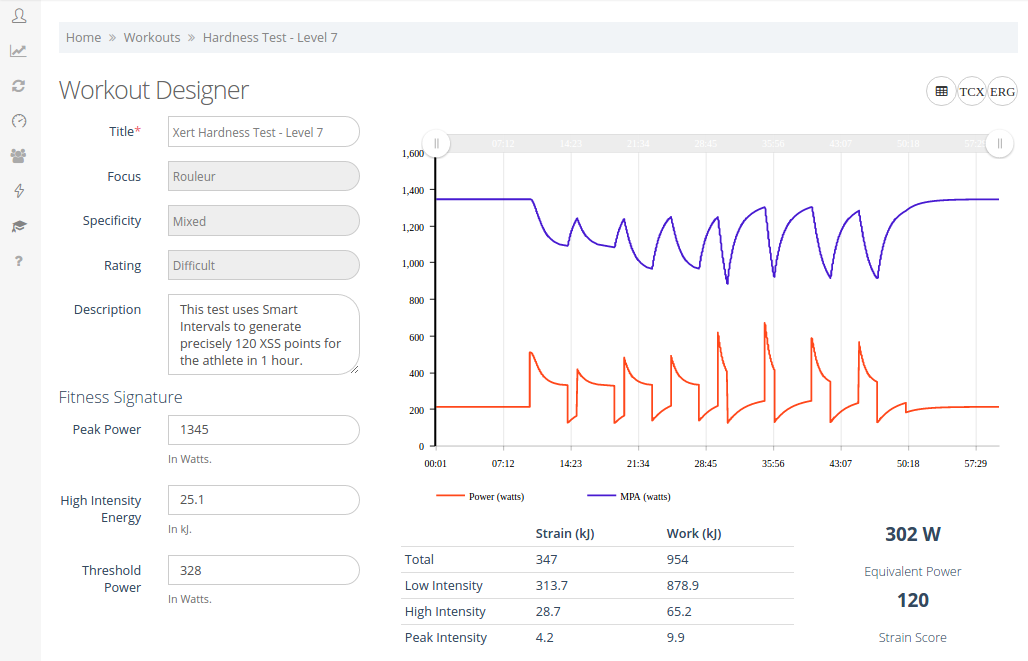This screenshot has width=1028, height=661.
Task: Click the Total work value 954
Action: [677, 559]
